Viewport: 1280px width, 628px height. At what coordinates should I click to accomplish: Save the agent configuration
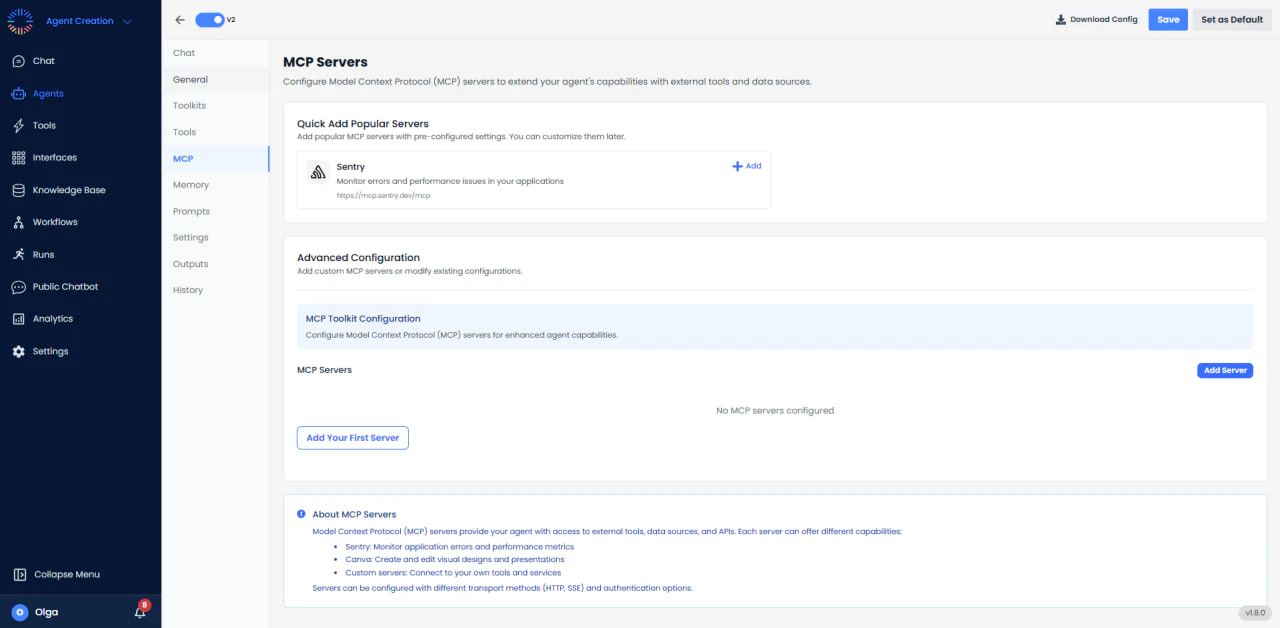1168,20
